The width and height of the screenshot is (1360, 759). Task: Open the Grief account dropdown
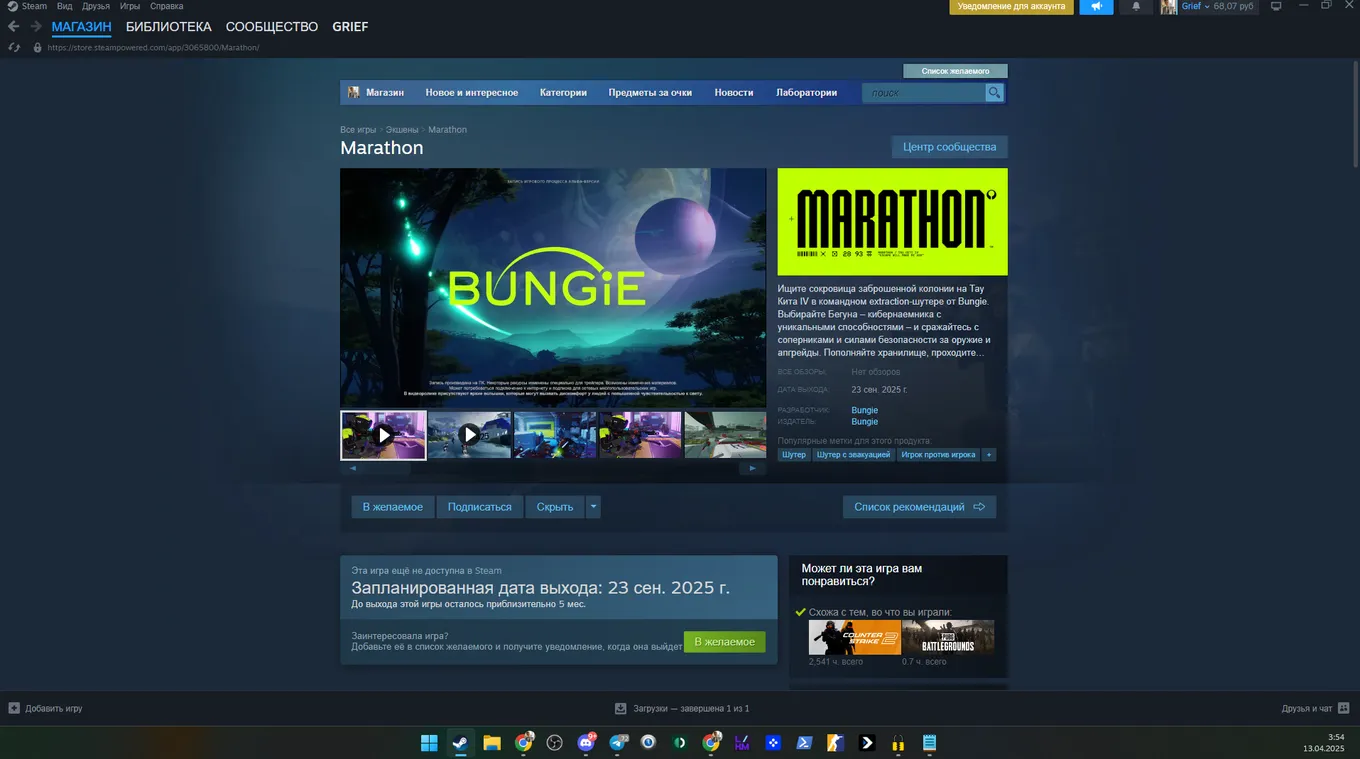point(1195,7)
